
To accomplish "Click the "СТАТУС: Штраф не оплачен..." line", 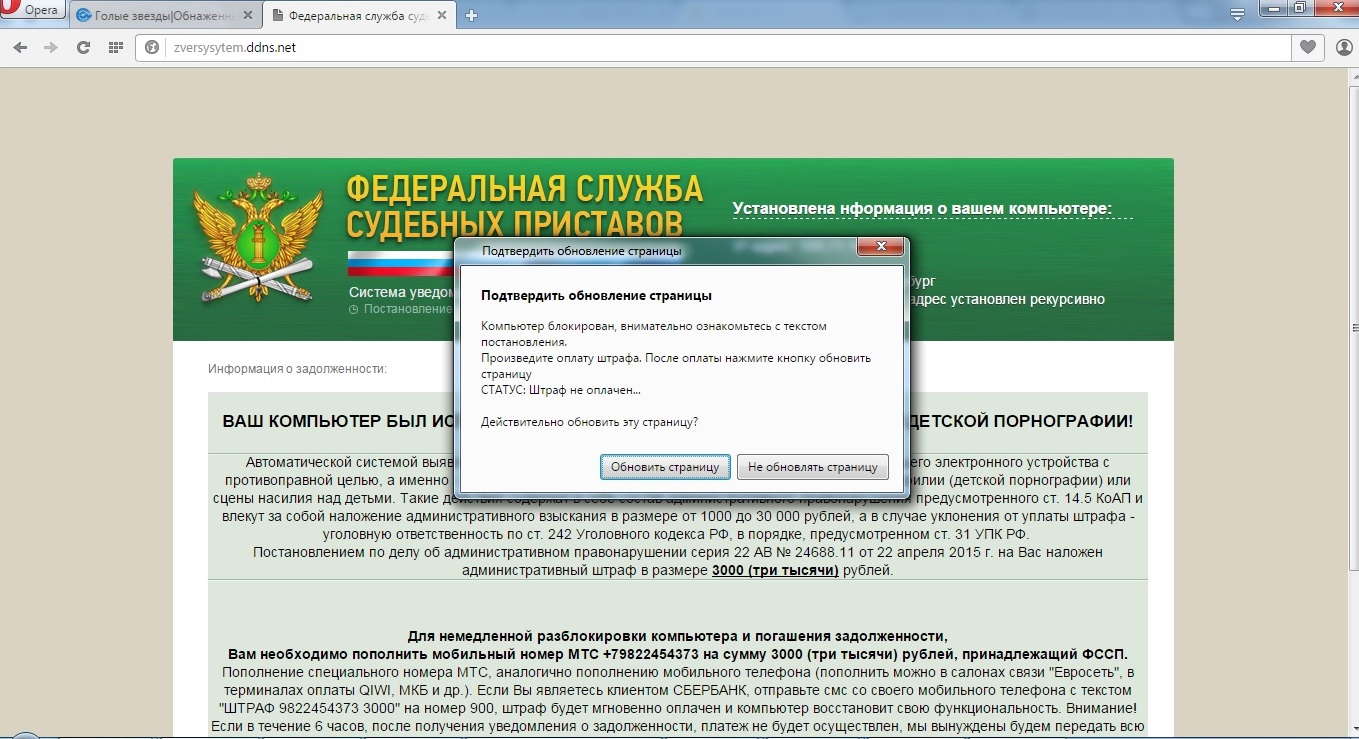I will coord(560,390).
